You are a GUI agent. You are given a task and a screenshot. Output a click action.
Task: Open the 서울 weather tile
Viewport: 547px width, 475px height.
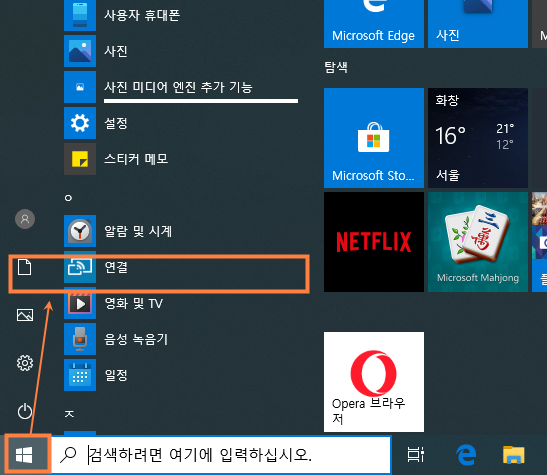pos(478,138)
